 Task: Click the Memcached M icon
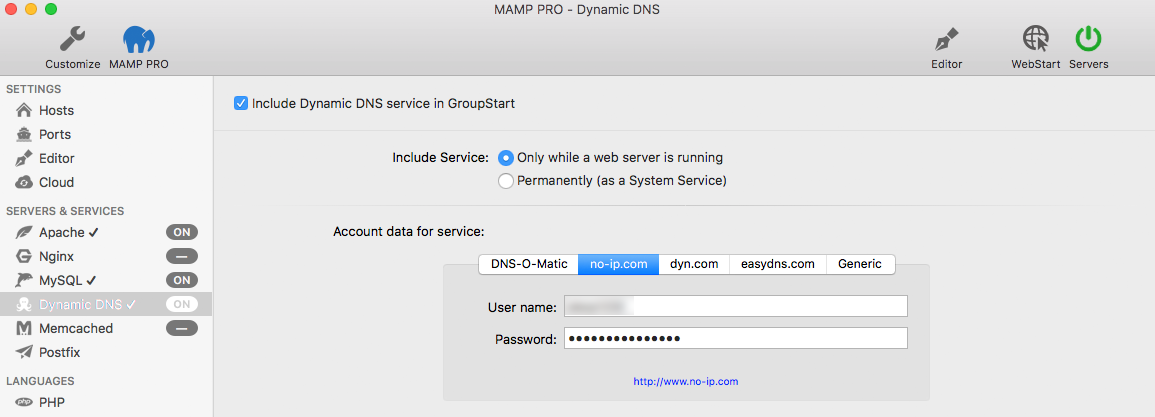pos(24,329)
